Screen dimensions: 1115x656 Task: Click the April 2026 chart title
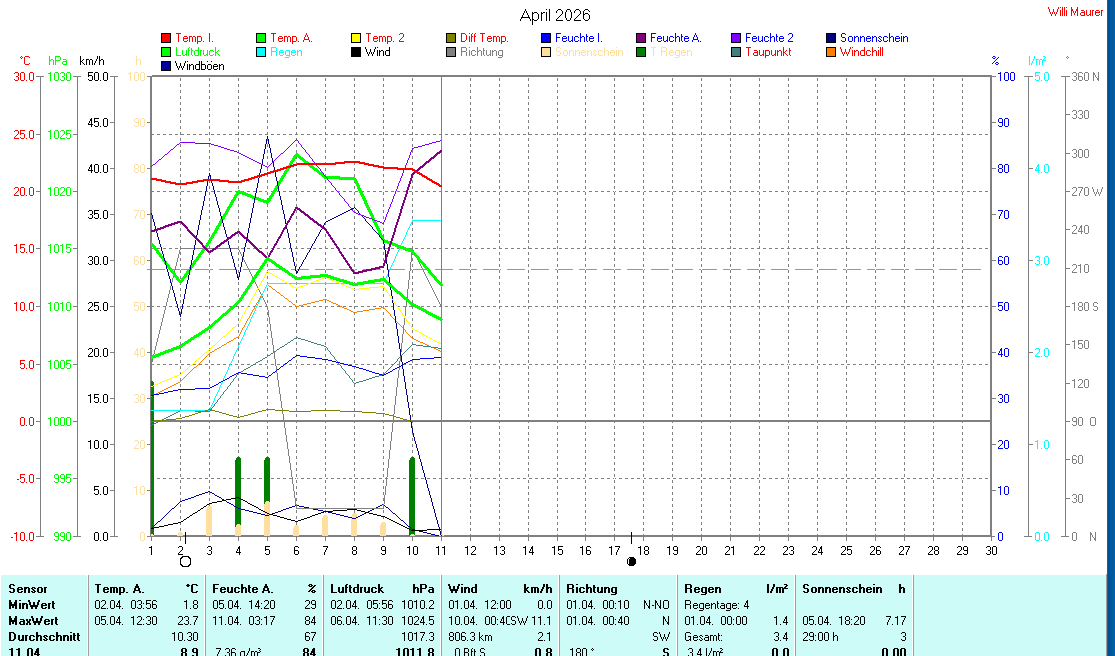click(x=555, y=15)
